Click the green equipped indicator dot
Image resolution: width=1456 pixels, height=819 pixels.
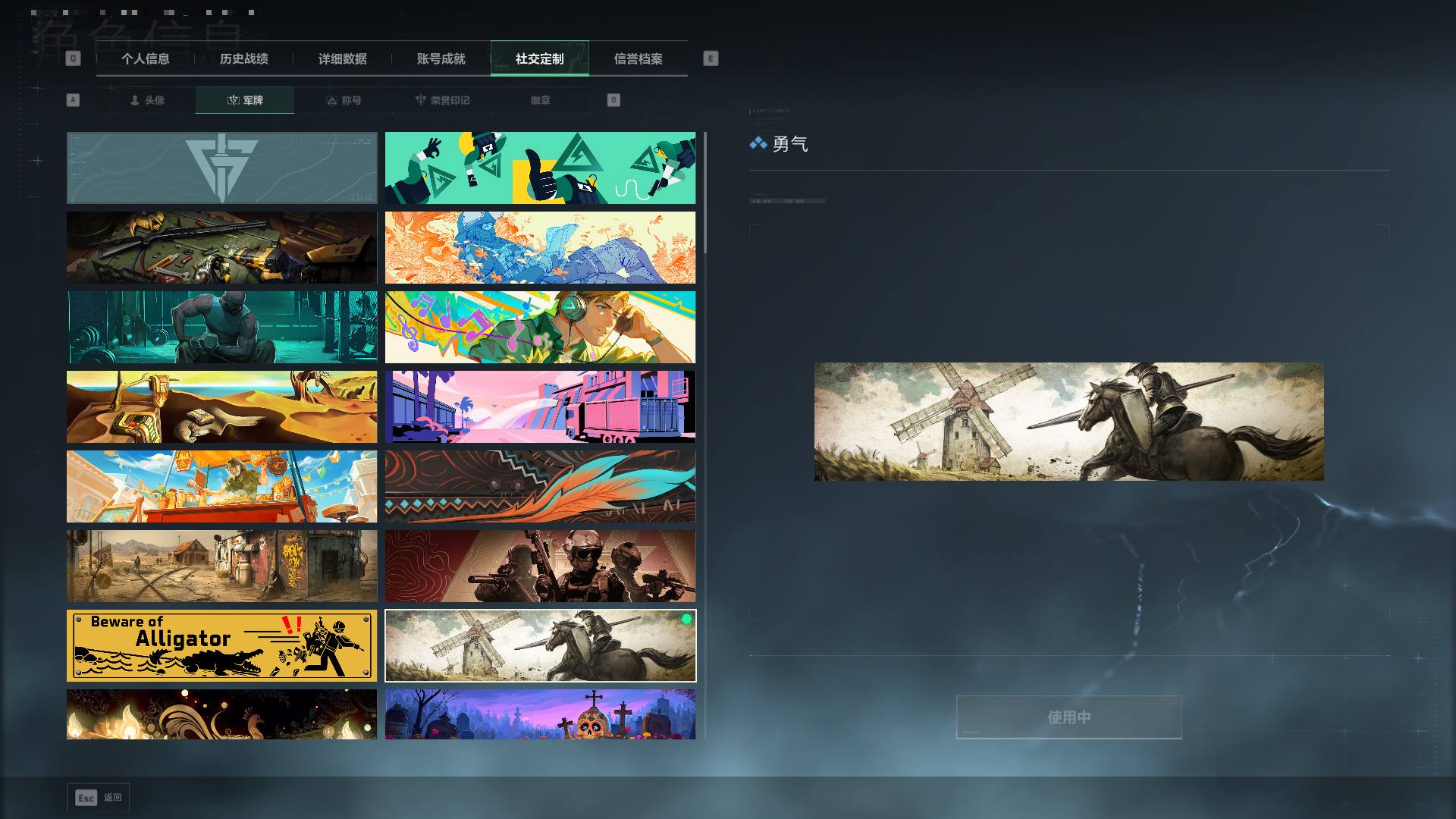point(686,620)
